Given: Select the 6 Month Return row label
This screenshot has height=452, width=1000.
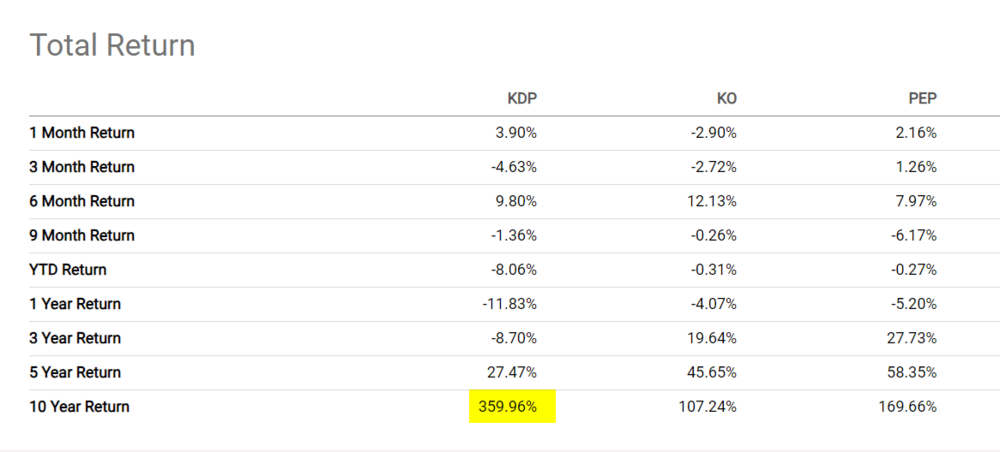Looking at the screenshot, I should (82, 201).
